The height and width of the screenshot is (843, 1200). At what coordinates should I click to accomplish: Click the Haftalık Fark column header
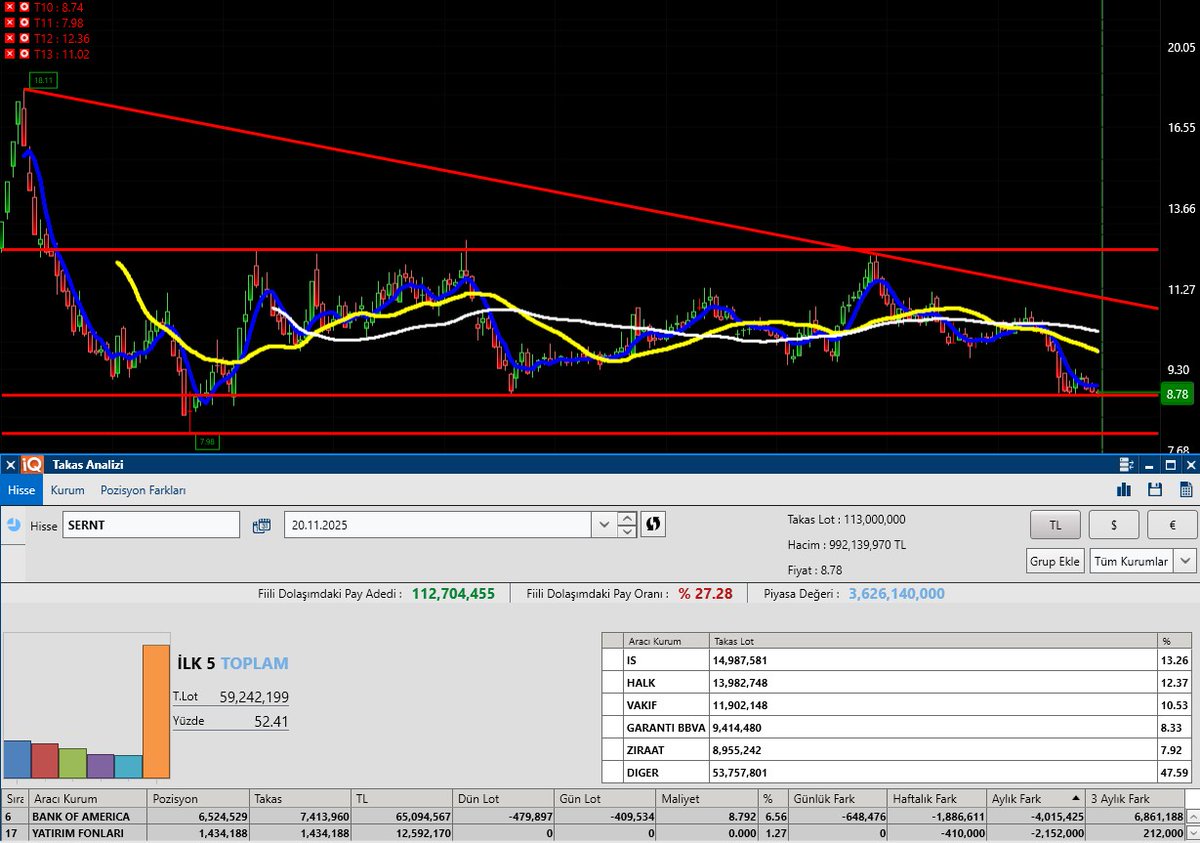[x=936, y=799]
